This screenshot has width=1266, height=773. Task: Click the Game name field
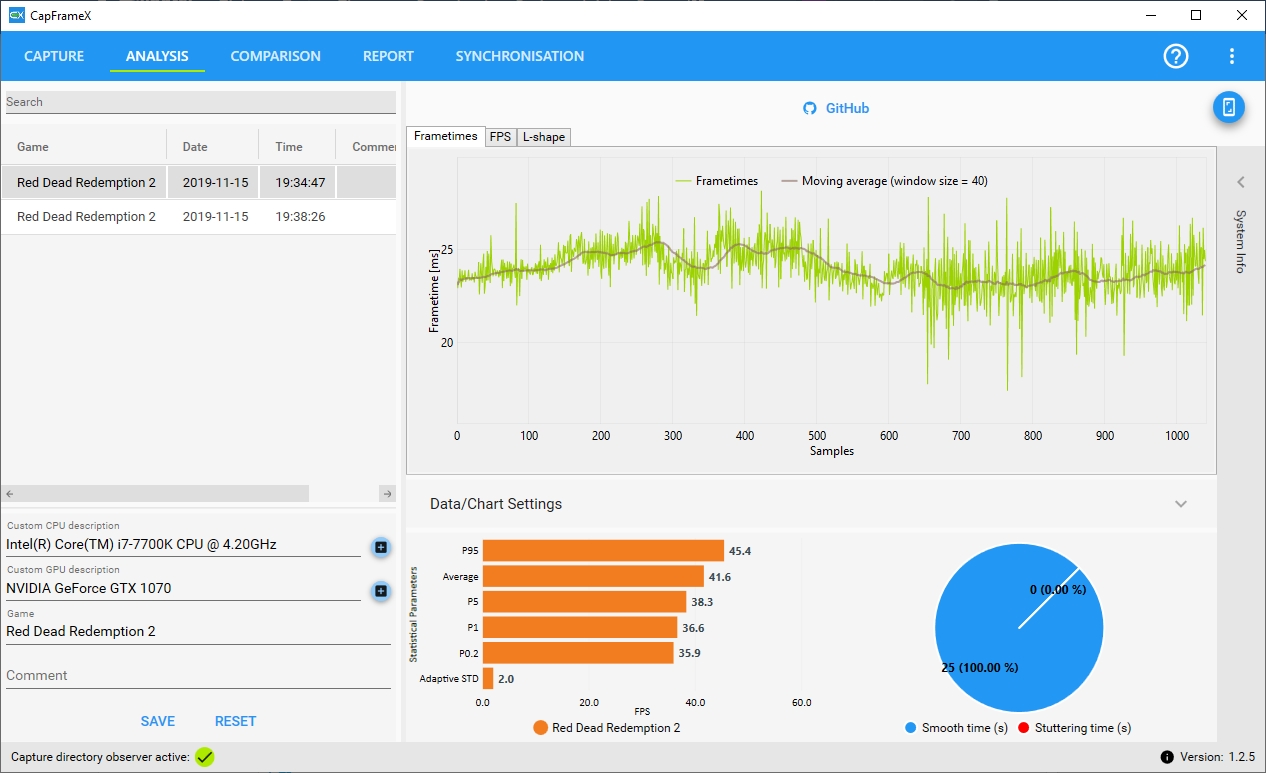pyautogui.click(x=198, y=632)
